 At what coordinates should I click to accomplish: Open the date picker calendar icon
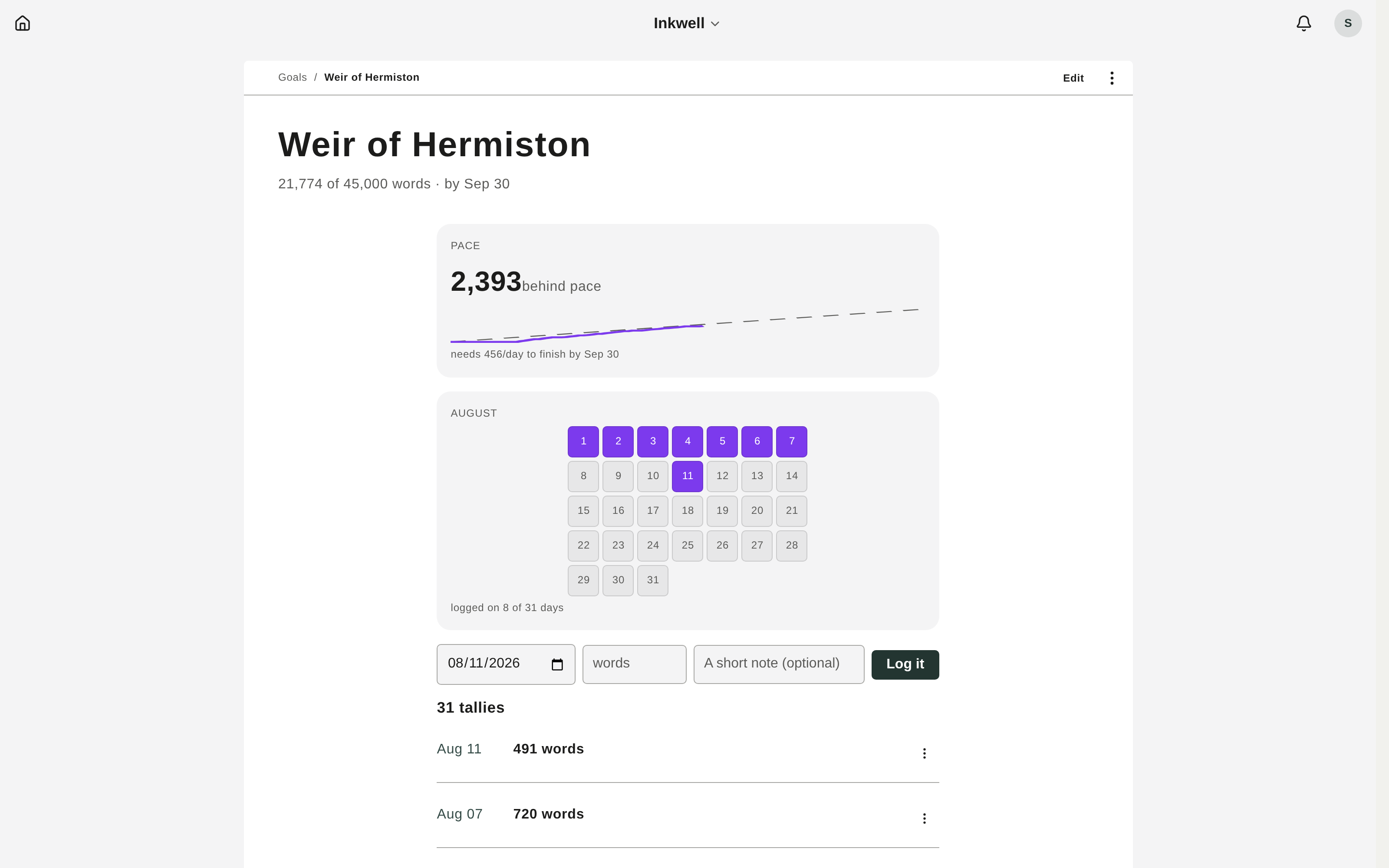(x=557, y=664)
